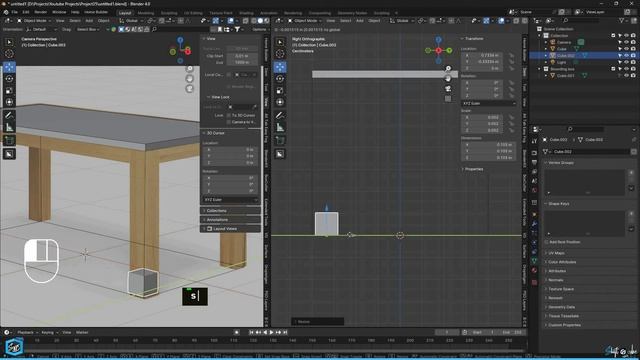
Task: Click Scale X field in Transform panel
Action: click(x=482, y=117)
